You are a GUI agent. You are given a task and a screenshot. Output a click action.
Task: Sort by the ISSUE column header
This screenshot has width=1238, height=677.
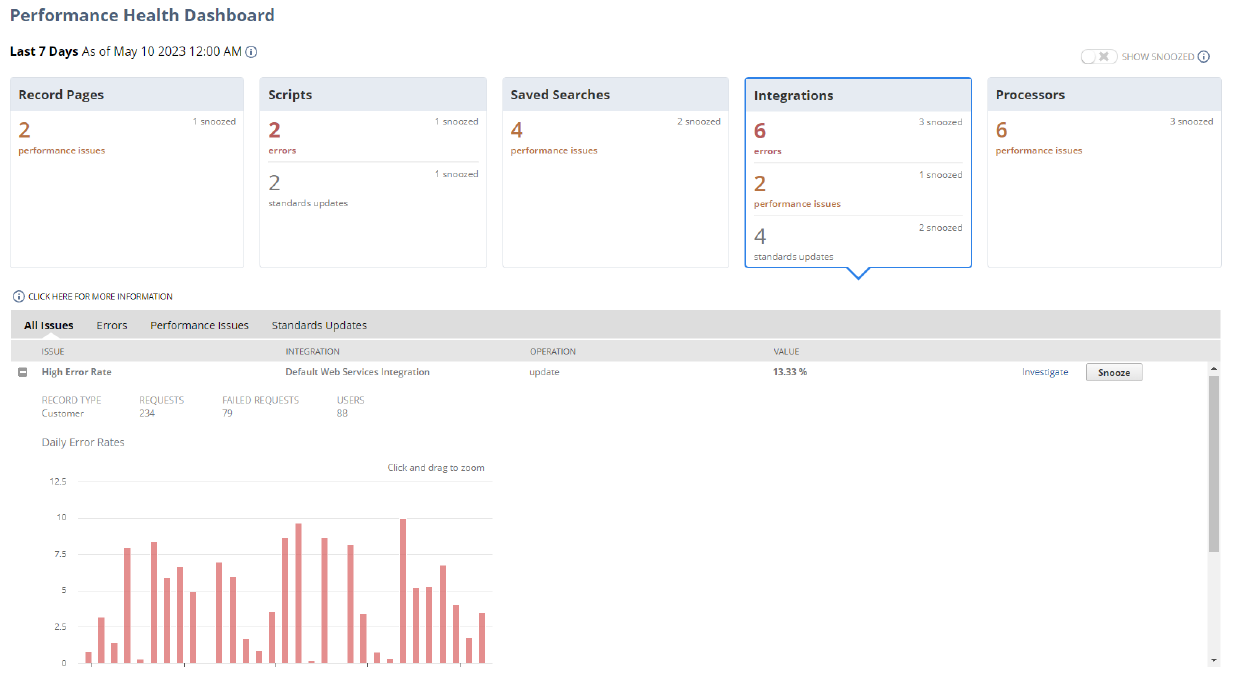(x=52, y=351)
